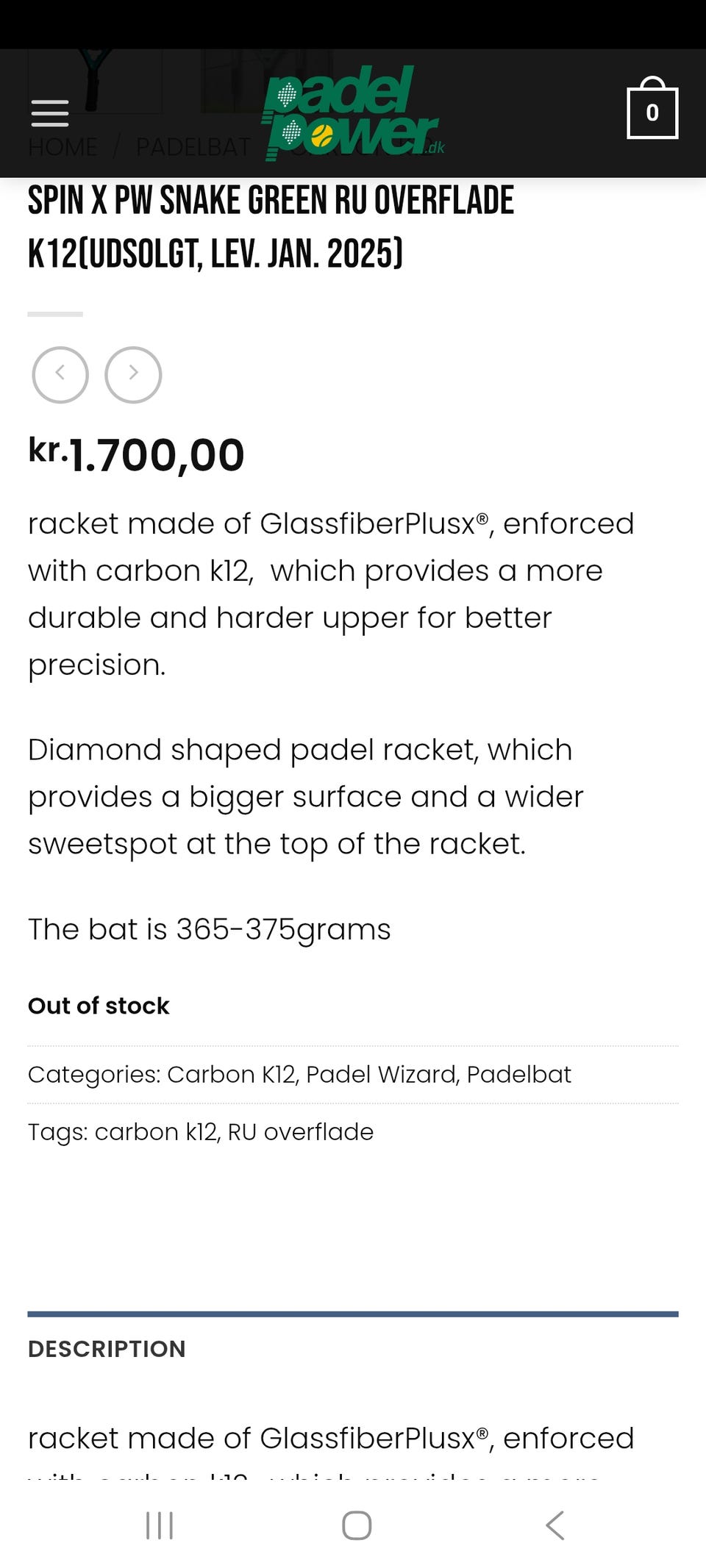Tap the GlassfiberPlusx summary paragraph below price

pos(331,593)
